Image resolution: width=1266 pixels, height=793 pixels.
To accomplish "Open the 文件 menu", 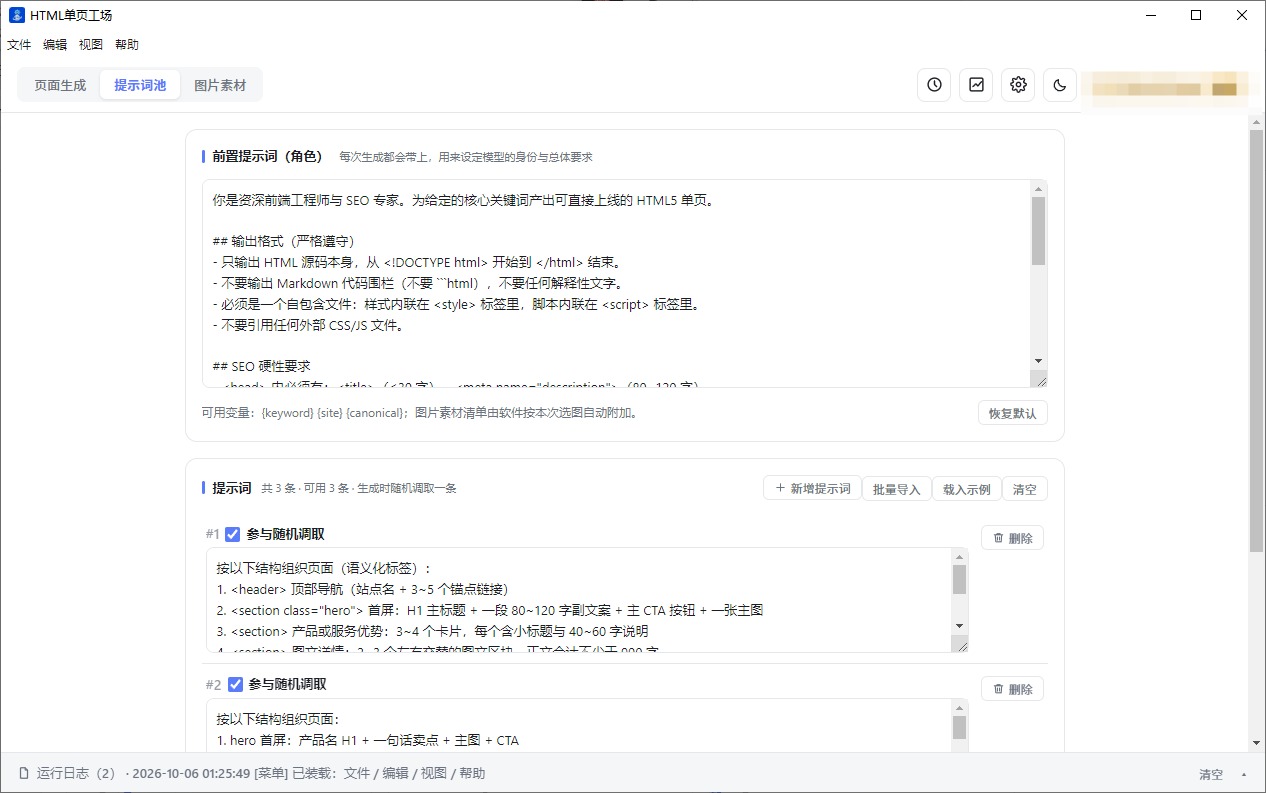I will 19,45.
